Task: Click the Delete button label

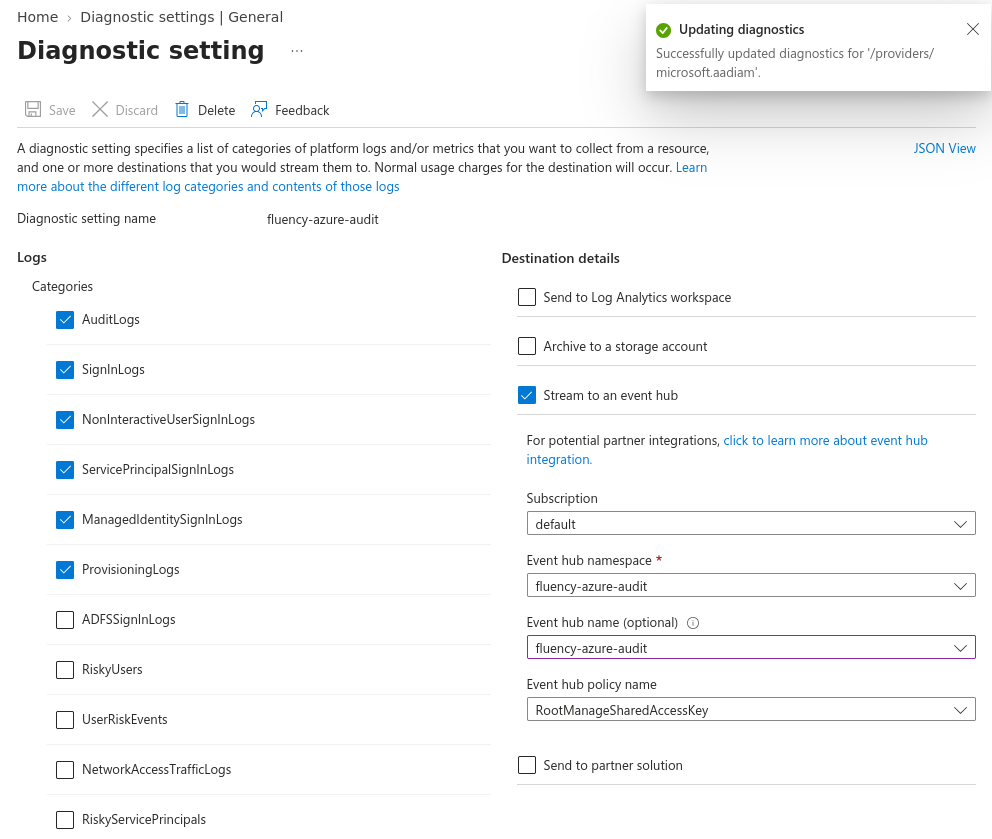Action: 216,111
